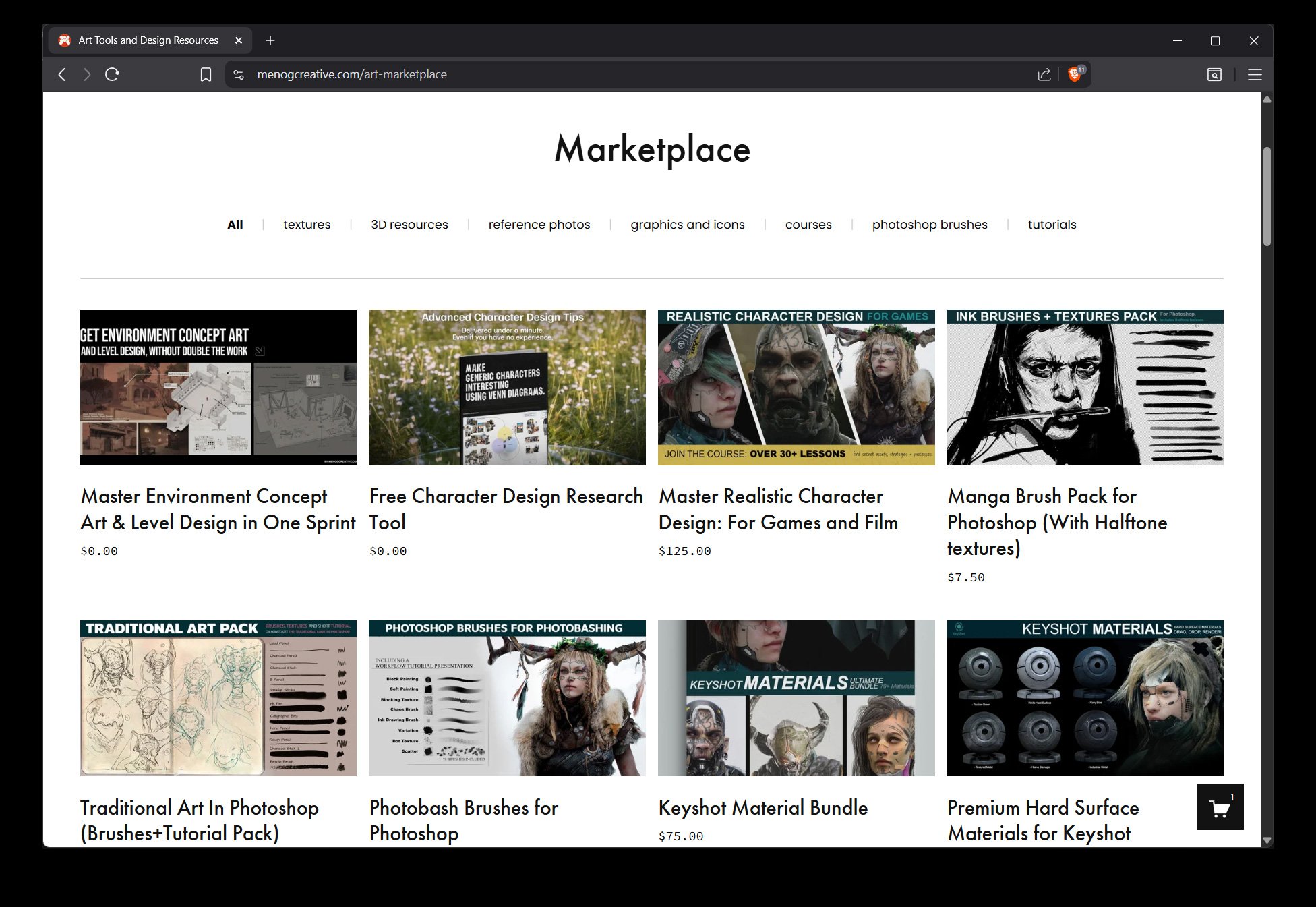Open Master Realistic Character Design link
Image resolution: width=1316 pixels, height=907 pixels.
point(778,509)
